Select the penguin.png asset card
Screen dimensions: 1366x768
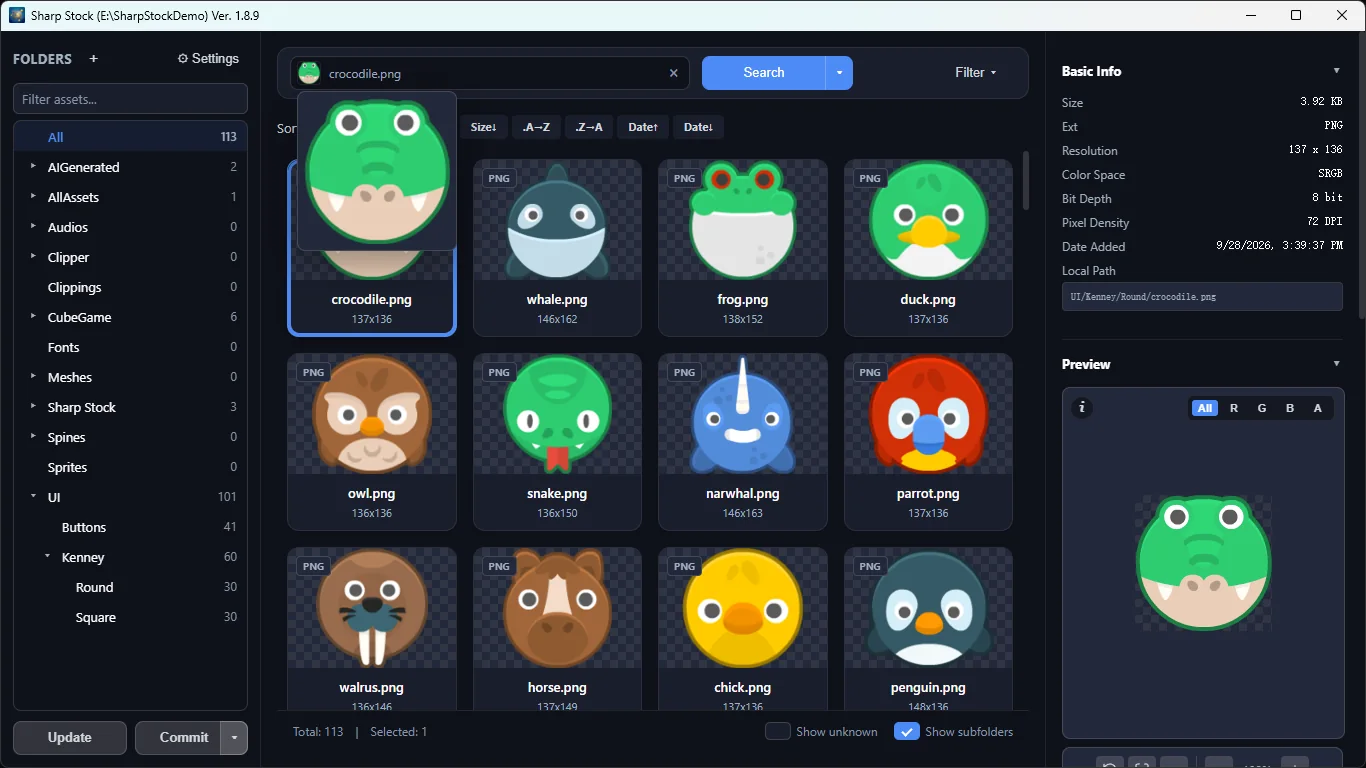(x=928, y=629)
